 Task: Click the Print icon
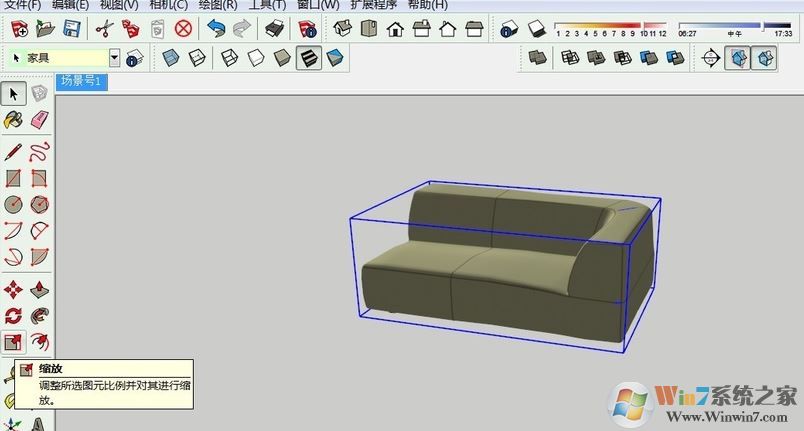(276, 29)
